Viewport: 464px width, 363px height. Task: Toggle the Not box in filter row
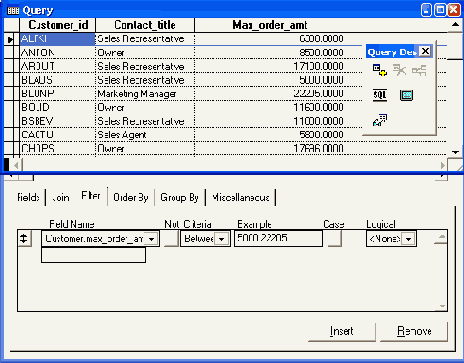tap(171, 239)
